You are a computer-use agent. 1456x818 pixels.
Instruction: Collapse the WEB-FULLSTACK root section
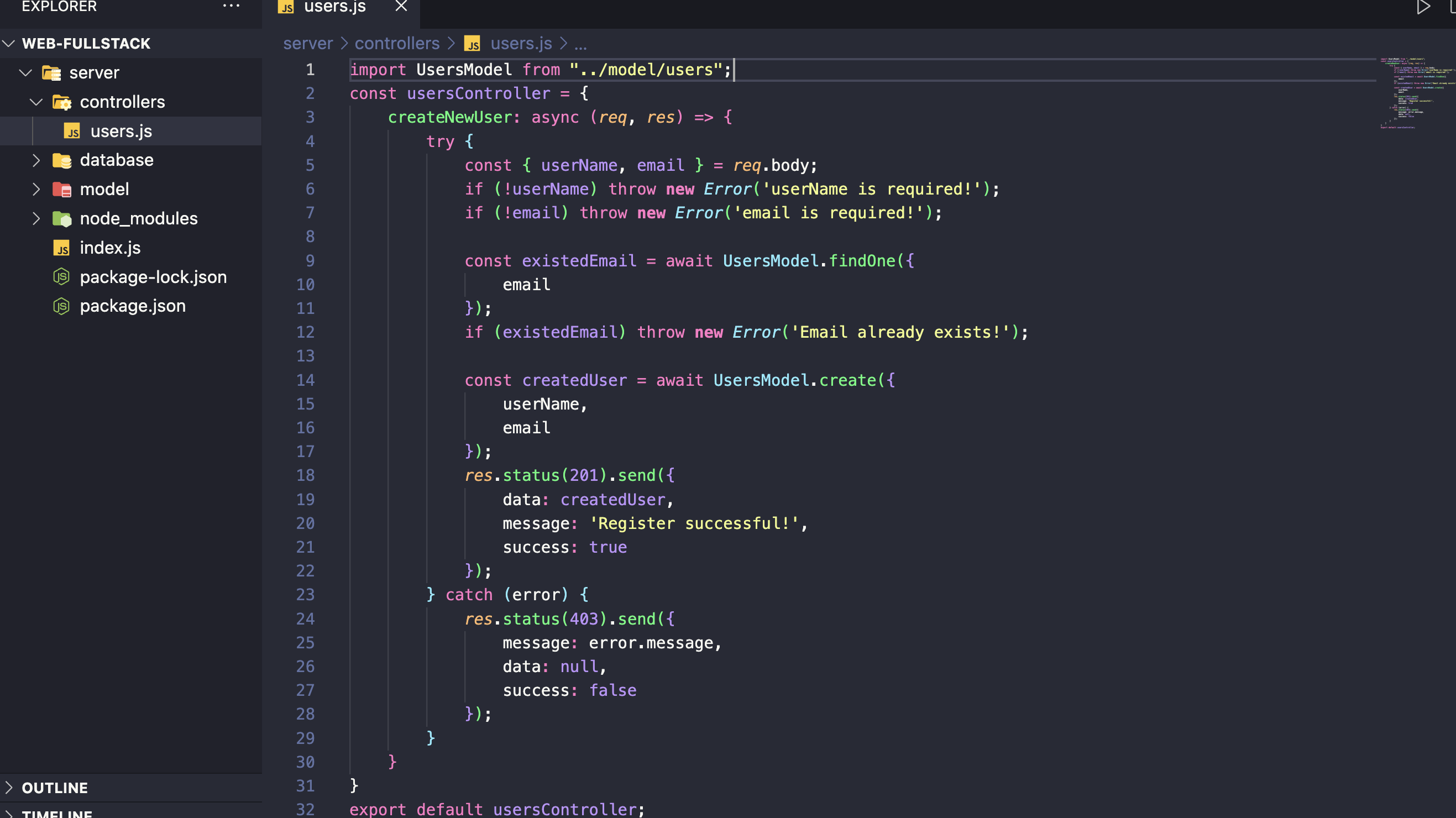(9, 44)
